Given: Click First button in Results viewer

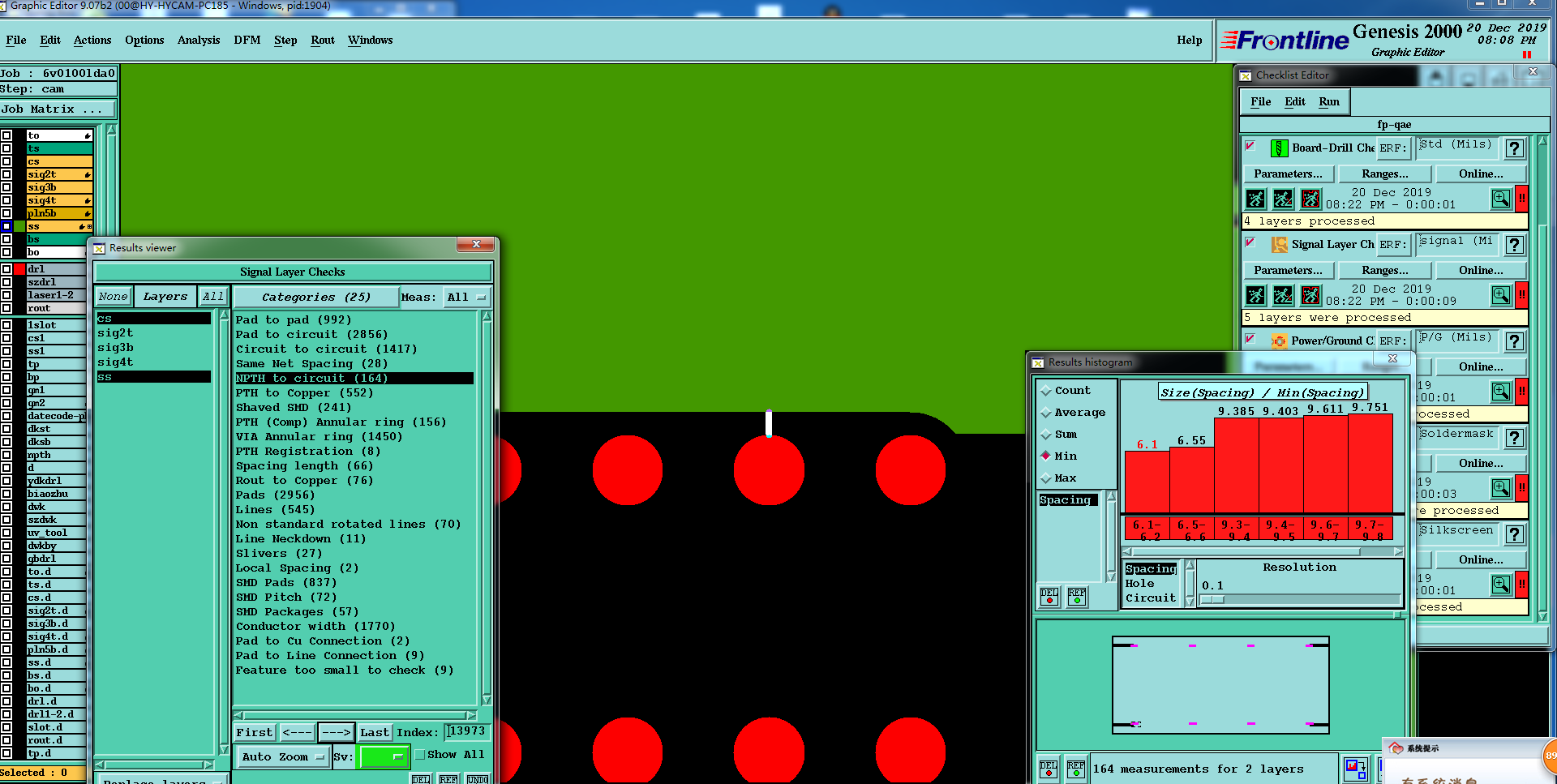Looking at the screenshot, I should pyautogui.click(x=255, y=733).
